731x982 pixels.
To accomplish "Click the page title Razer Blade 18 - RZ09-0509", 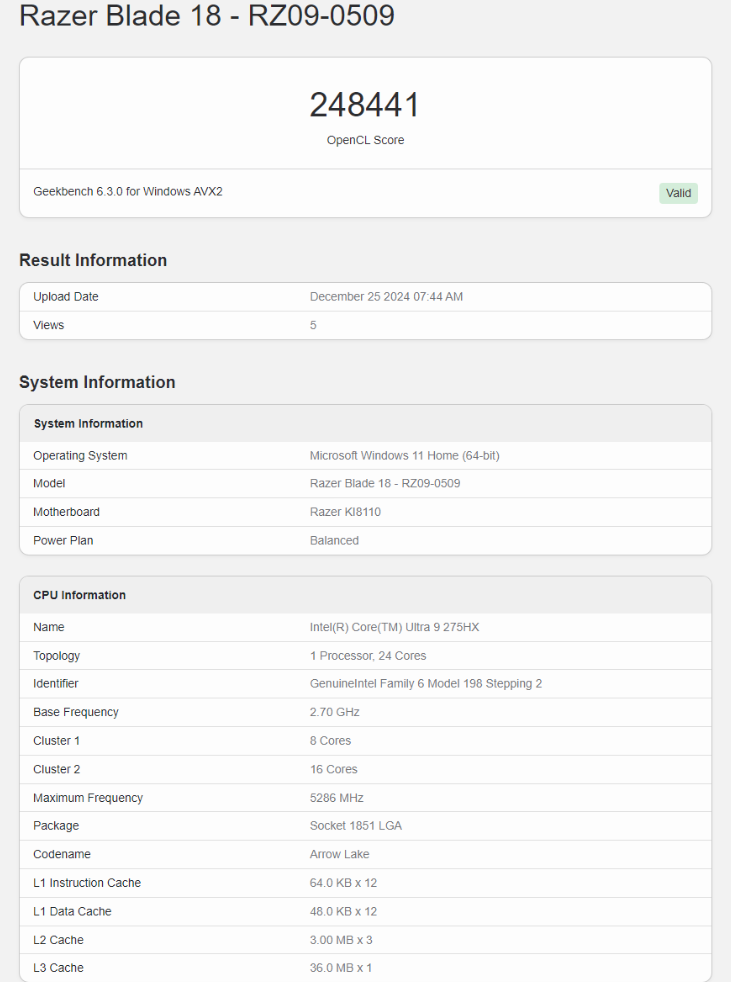I will click(x=207, y=16).
